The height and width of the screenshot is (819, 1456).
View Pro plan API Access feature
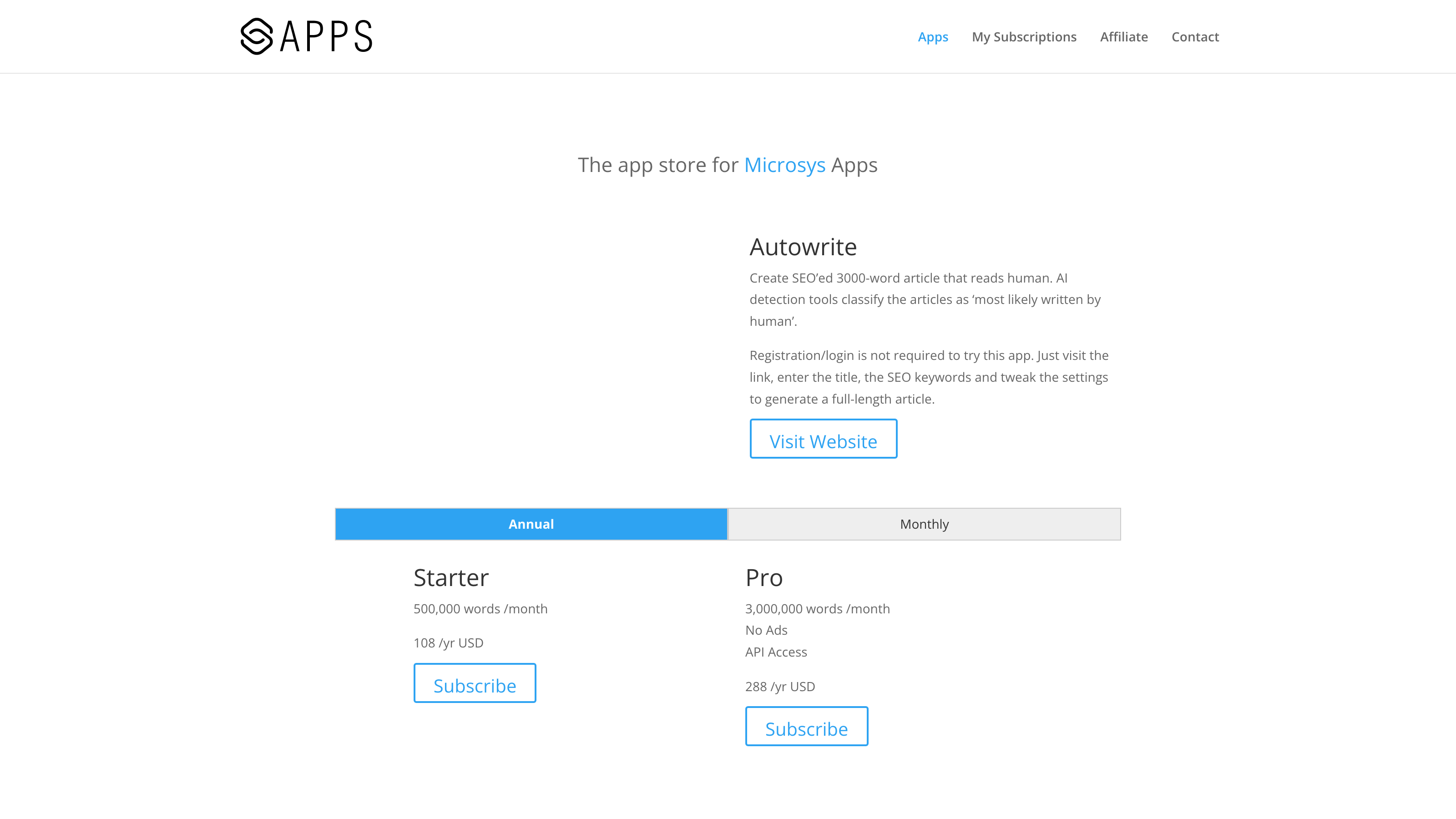point(776,651)
